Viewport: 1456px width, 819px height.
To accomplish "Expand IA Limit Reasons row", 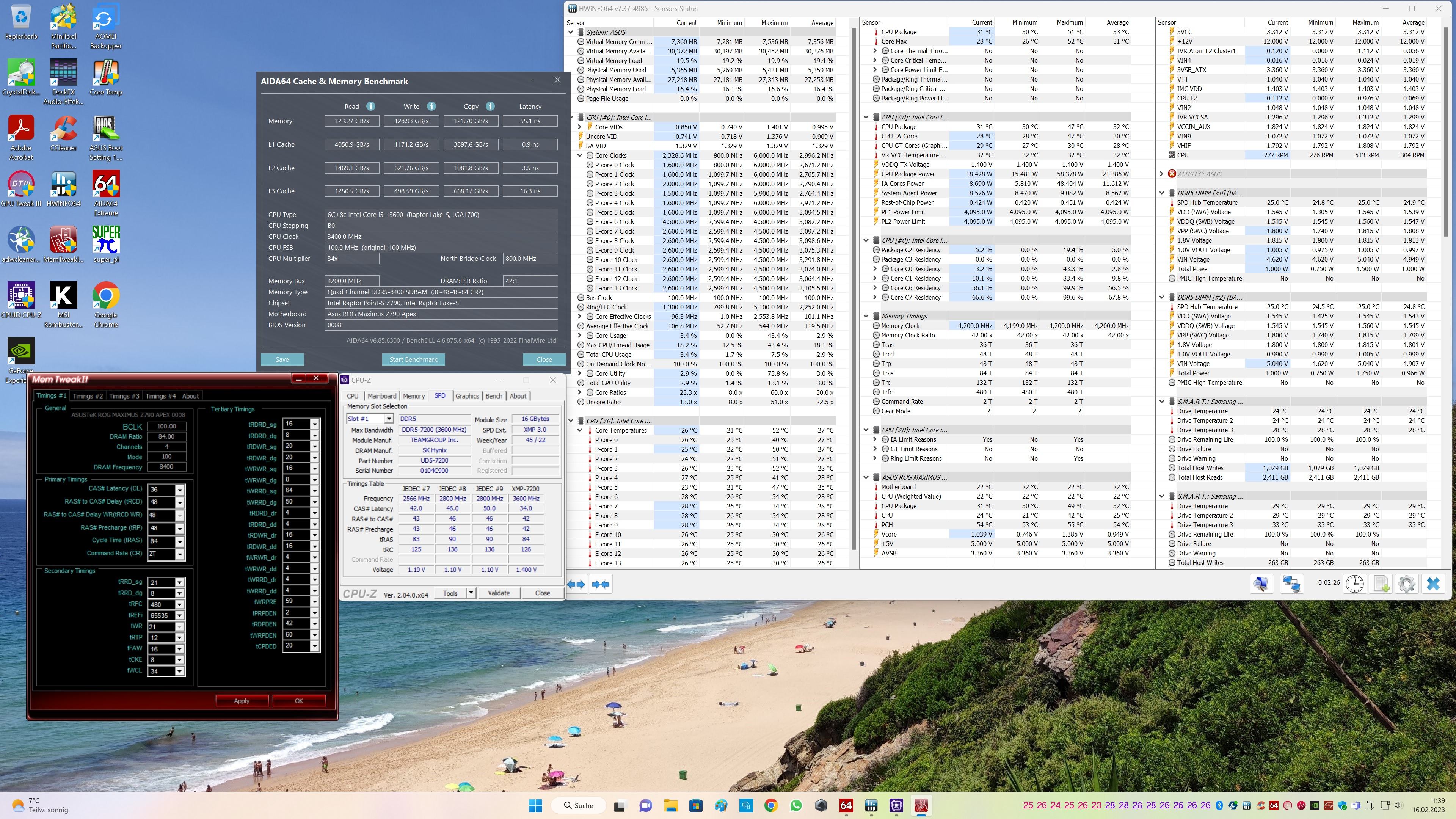I will pyautogui.click(x=875, y=440).
